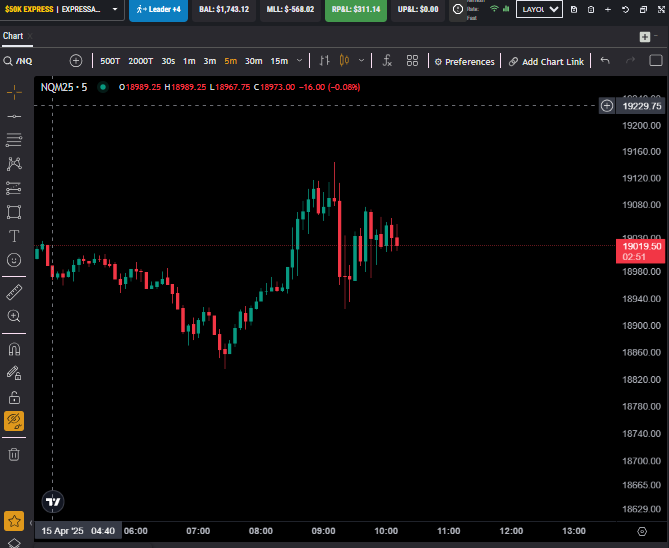Click the BAL: $1,743.12 balance display

click(x=224, y=9)
